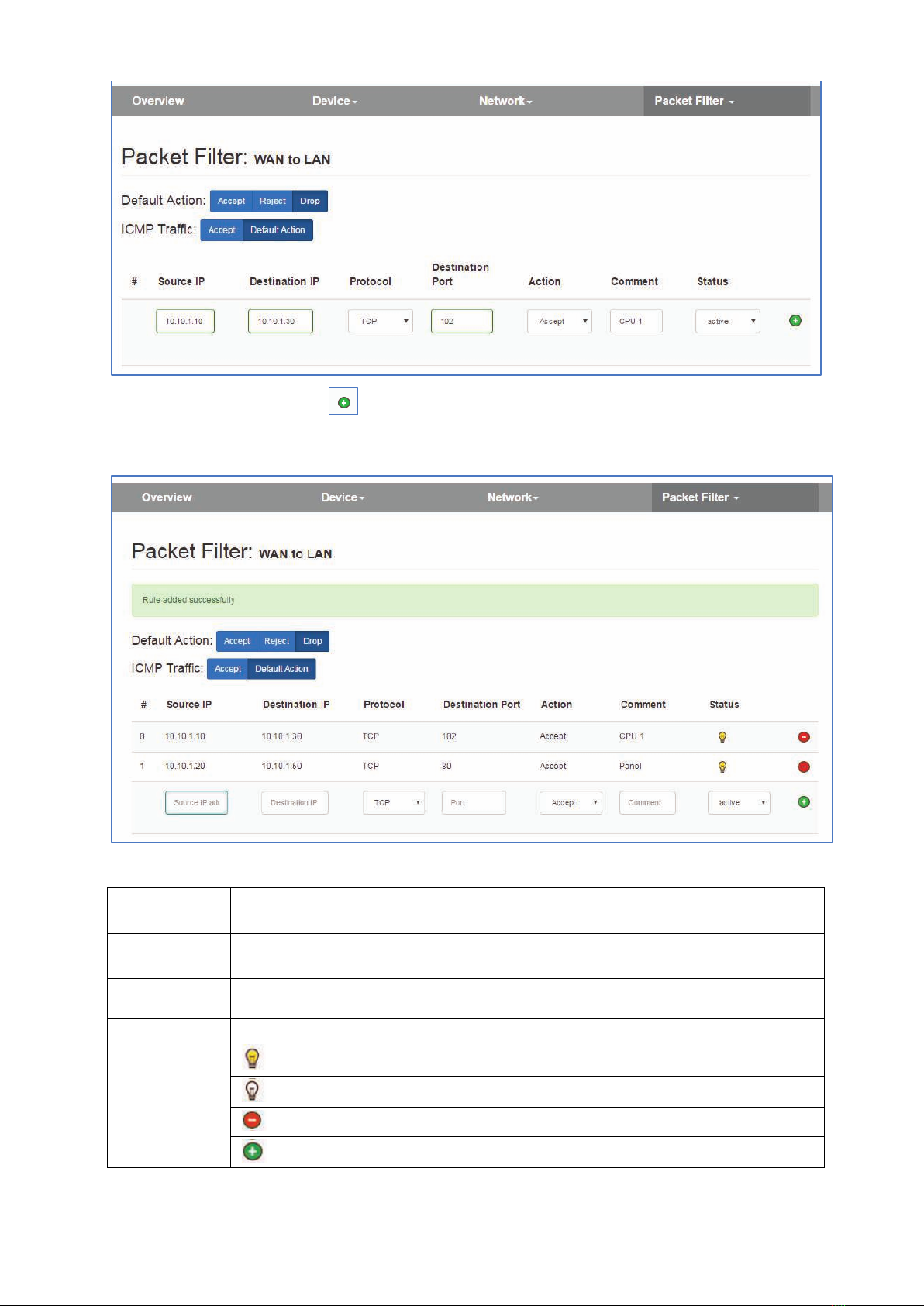
Task: Click Destination IP field containing 10.10.1.30
Action: 281,321
